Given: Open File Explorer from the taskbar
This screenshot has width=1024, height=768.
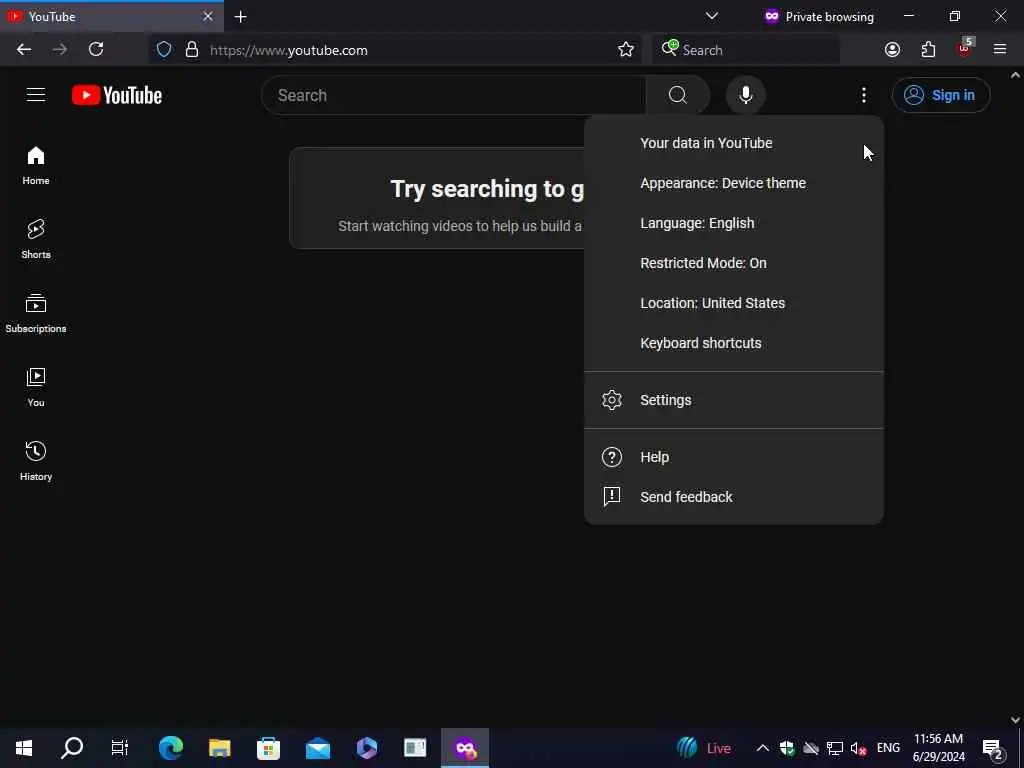Looking at the screenshot, I should [220, 748].
